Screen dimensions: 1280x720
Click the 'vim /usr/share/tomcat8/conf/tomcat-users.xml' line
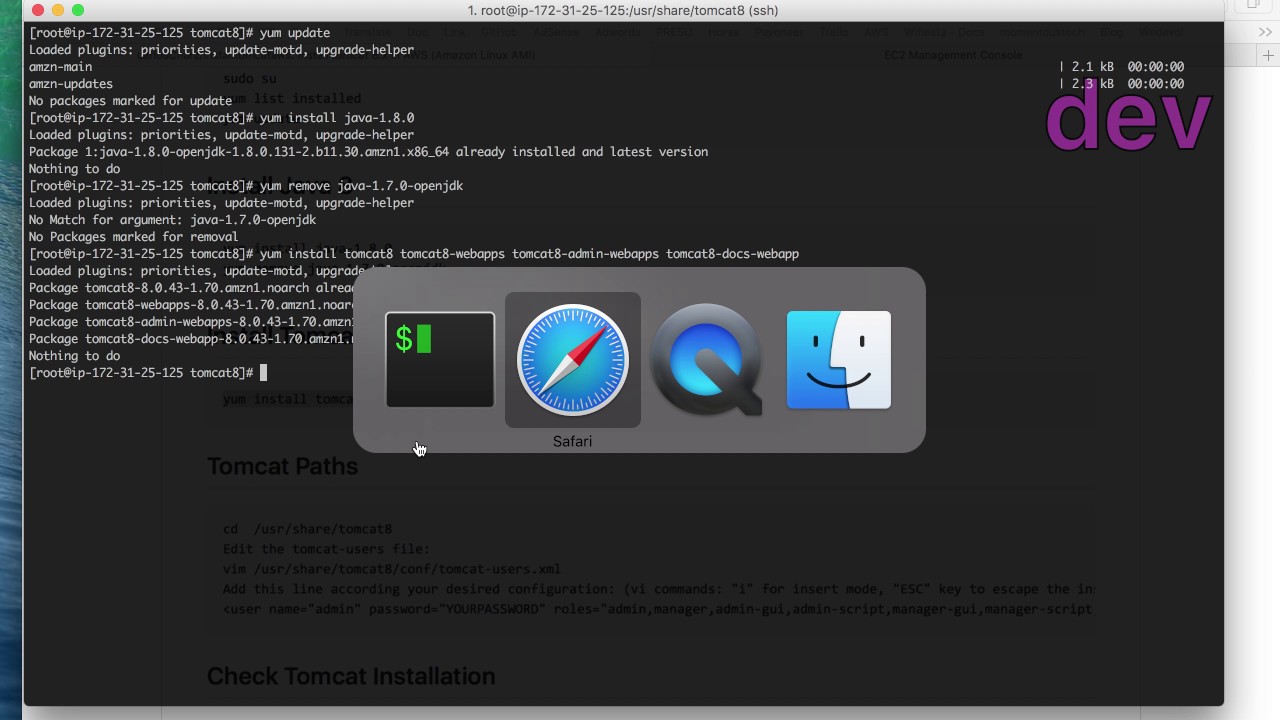392,569
